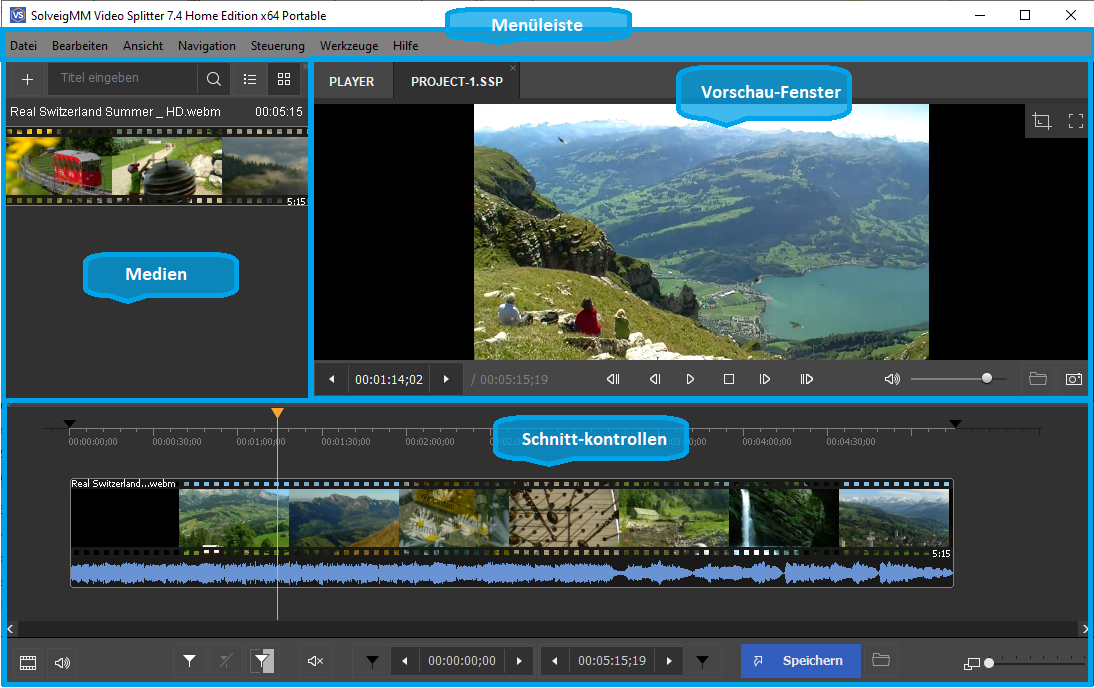Click the fragment start time field 00:00:00;00
Screen dimensions: 1094x688
pos(462,661)
